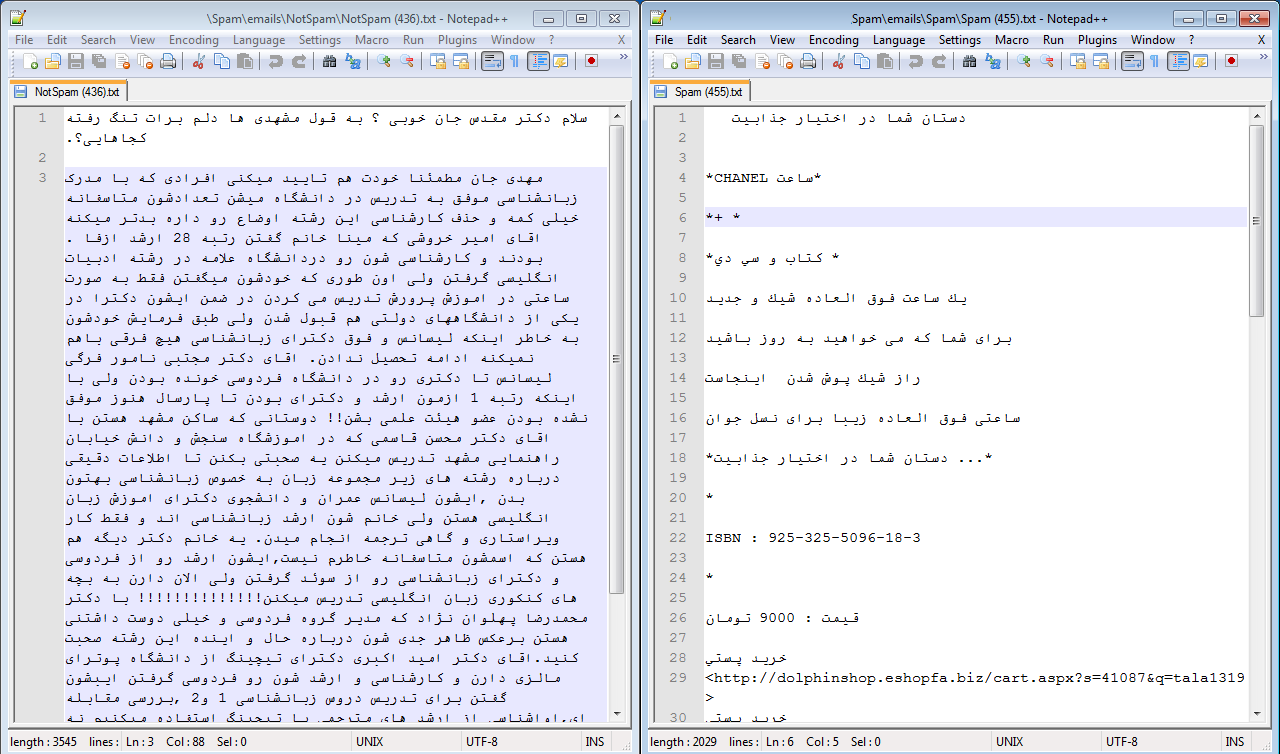Click Replace icon in NotSpam (436) window

coord(352,61)
